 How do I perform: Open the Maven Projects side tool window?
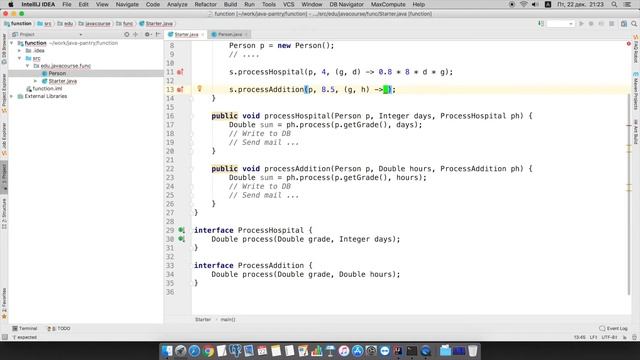[x=636, y=91]
